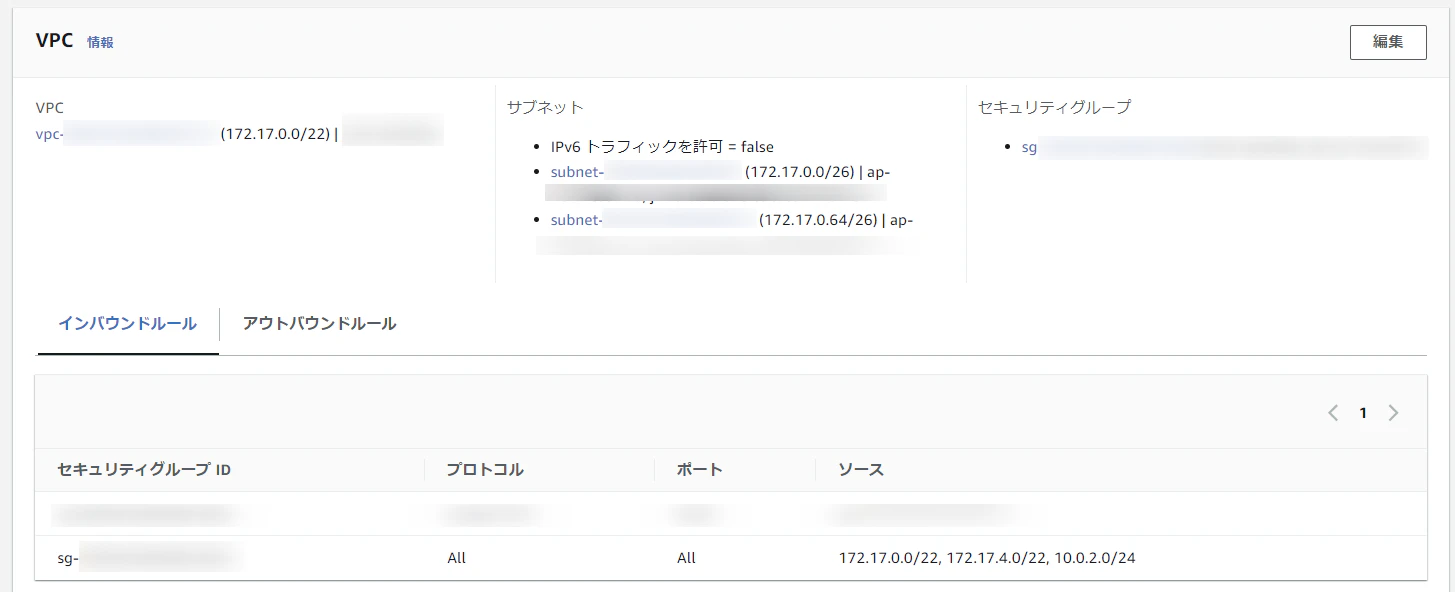Select page number 1 in pagination
This screenshot has height=592, width=1455.
click(1363, 413)
